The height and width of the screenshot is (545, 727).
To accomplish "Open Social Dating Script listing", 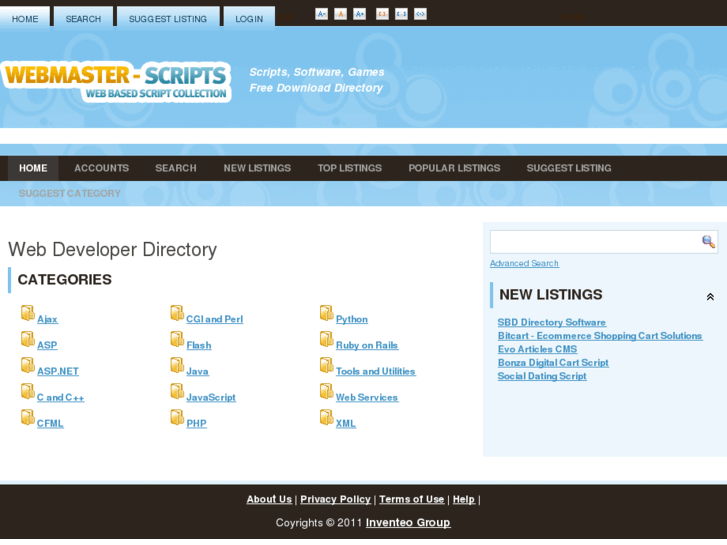I will point(542,376).
